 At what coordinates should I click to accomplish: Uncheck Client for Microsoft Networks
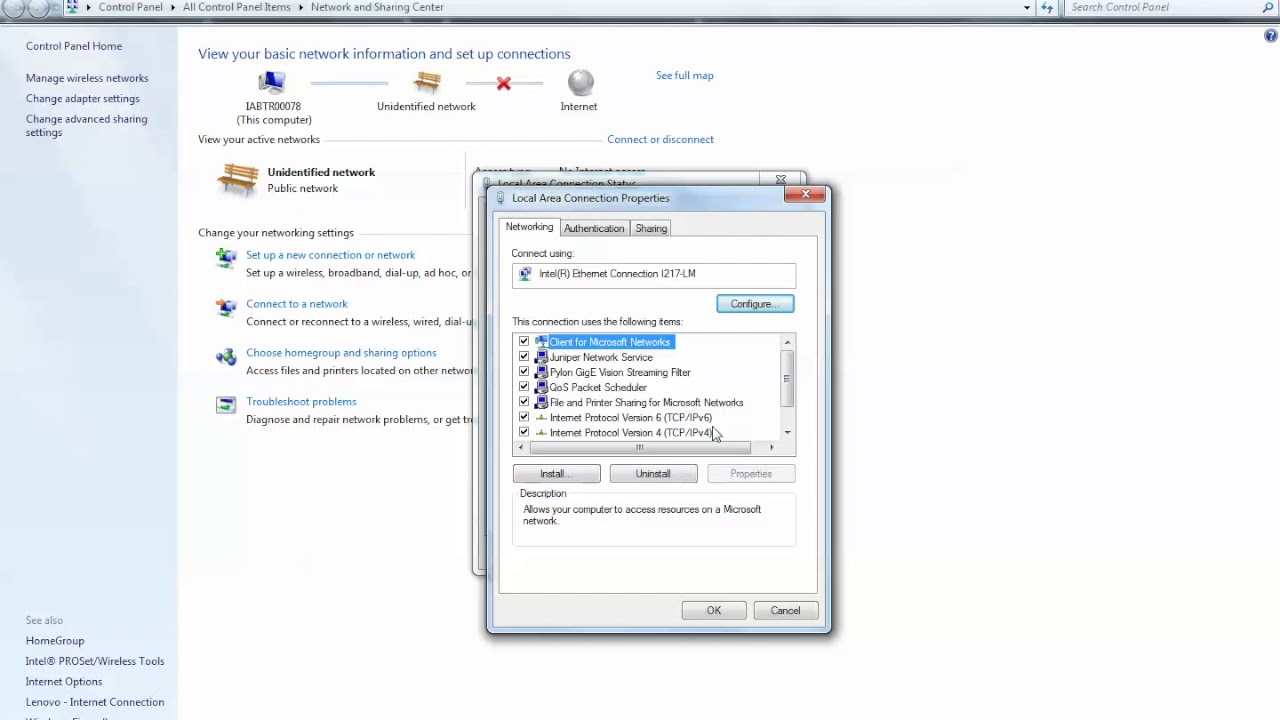click(x=523, y=342)
